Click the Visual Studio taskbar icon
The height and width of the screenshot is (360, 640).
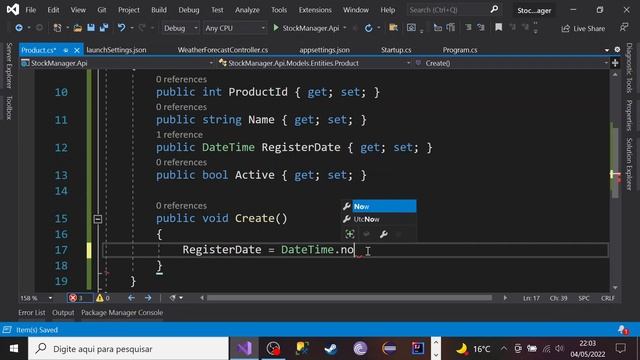coord(244,349)
